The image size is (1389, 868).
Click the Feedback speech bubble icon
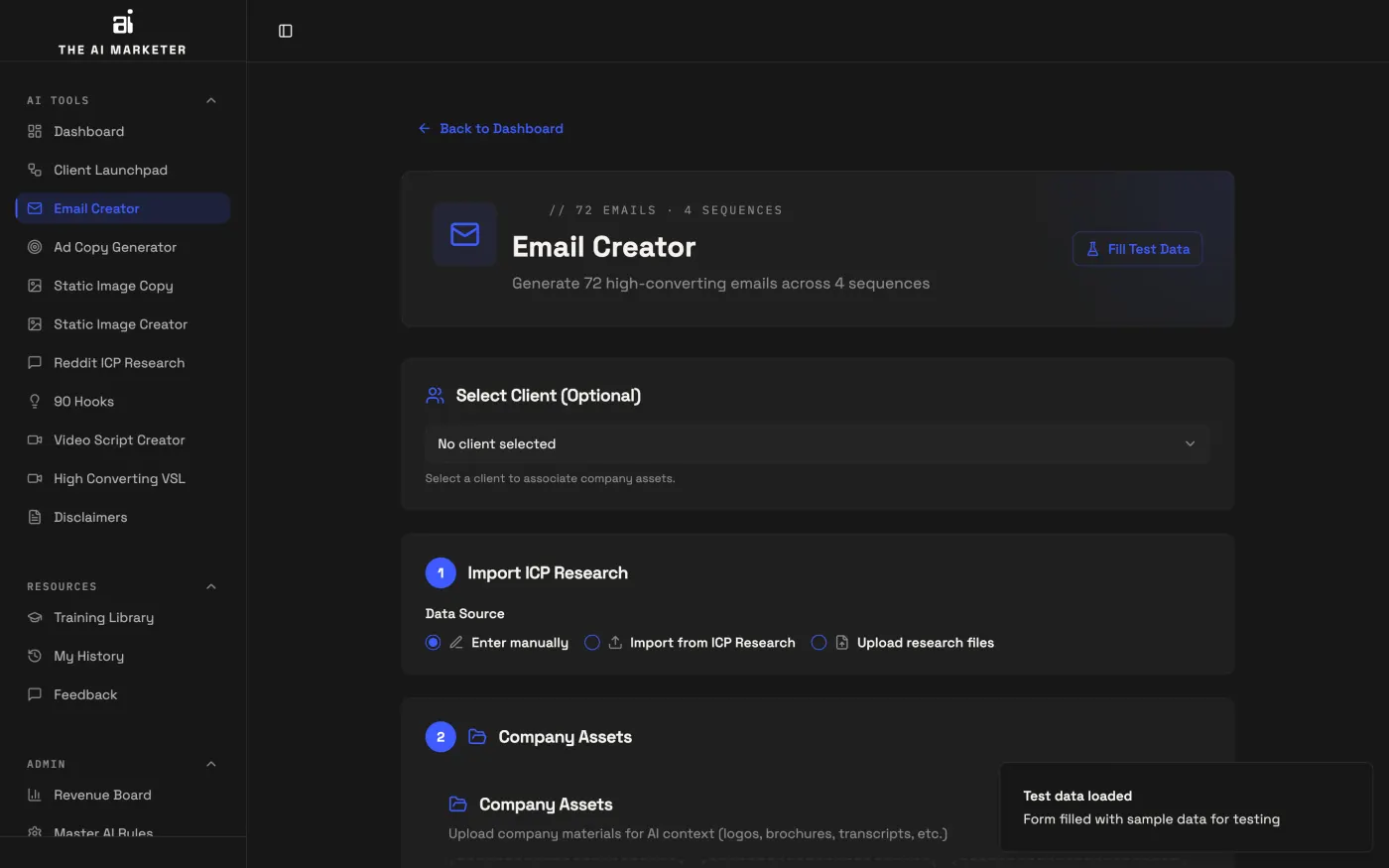click(x=35, y=694)
